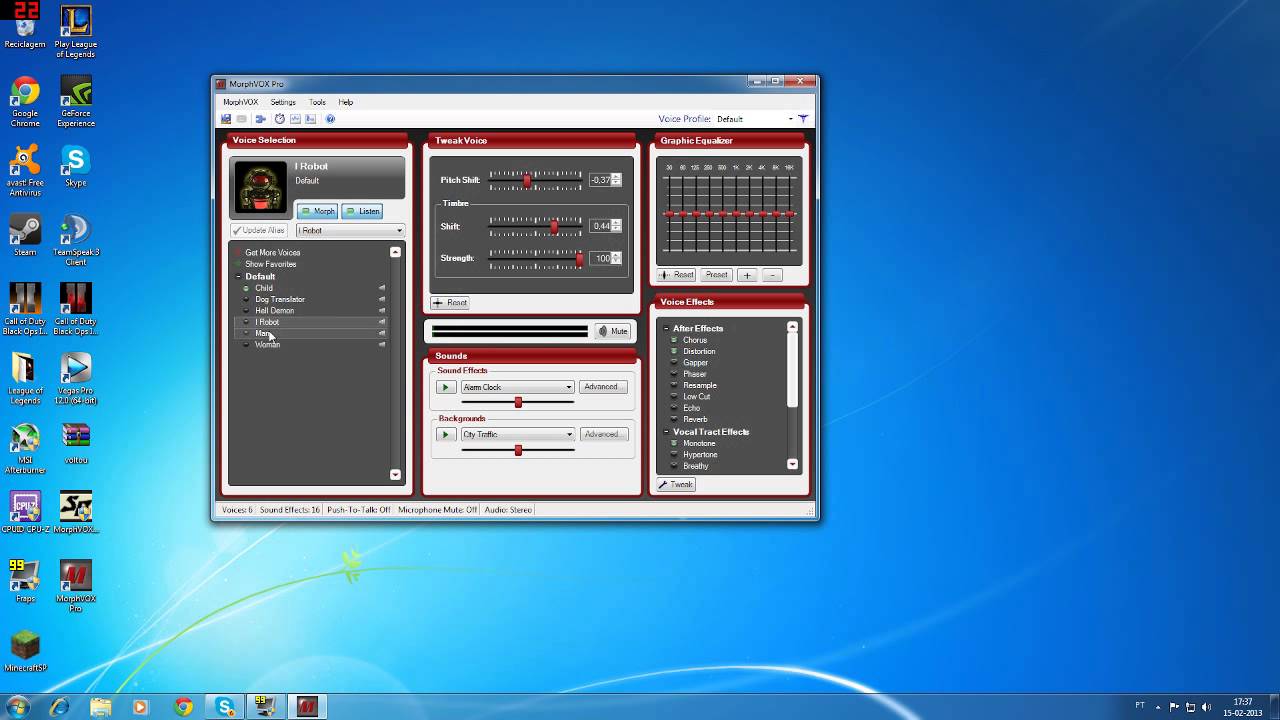Open the Alarm Clock sound effects dropdown
The height and width of the screenshot is (720, 1280).
click(517, 387)
